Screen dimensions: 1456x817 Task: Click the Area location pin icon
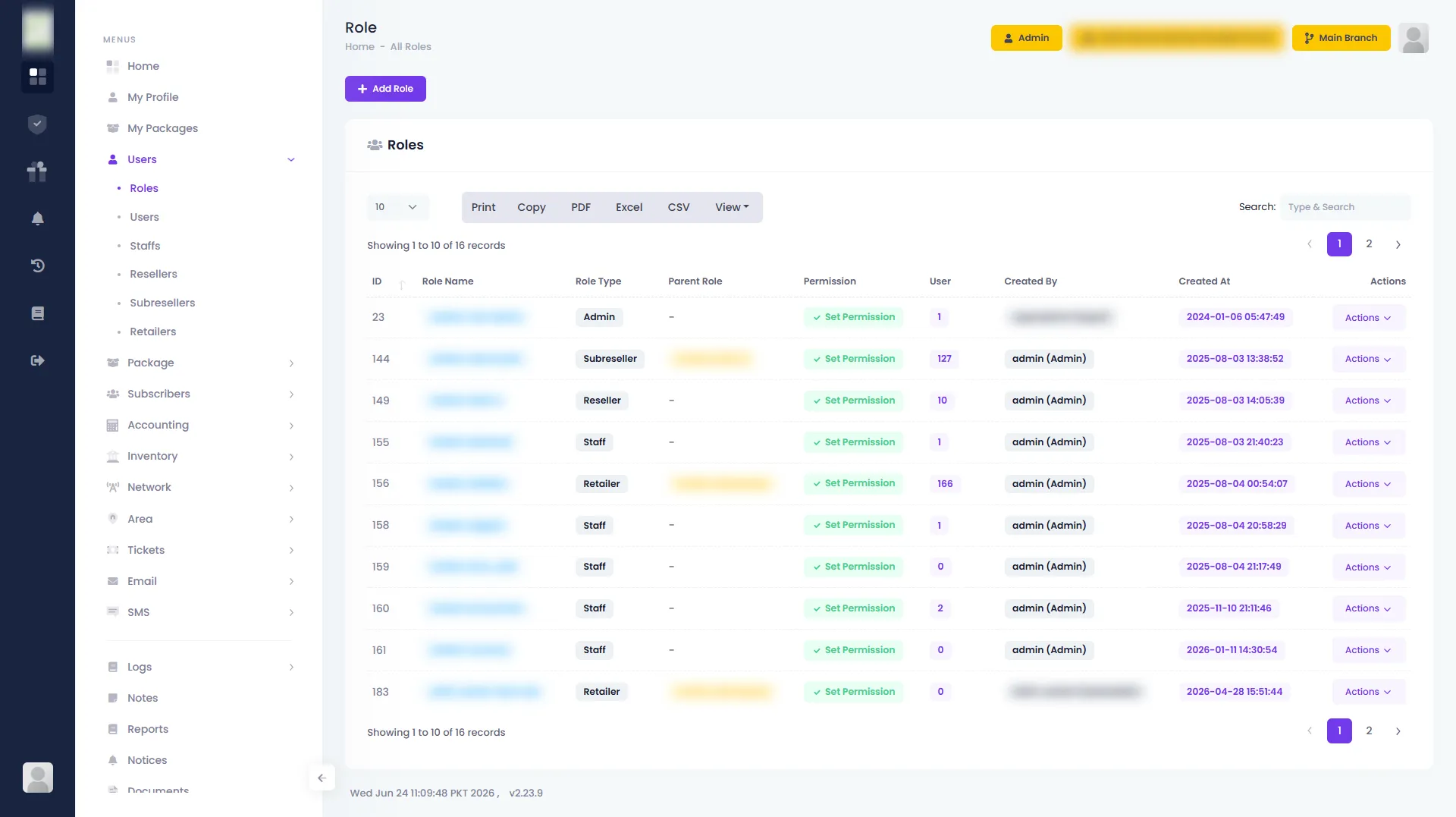pos(113,519)
